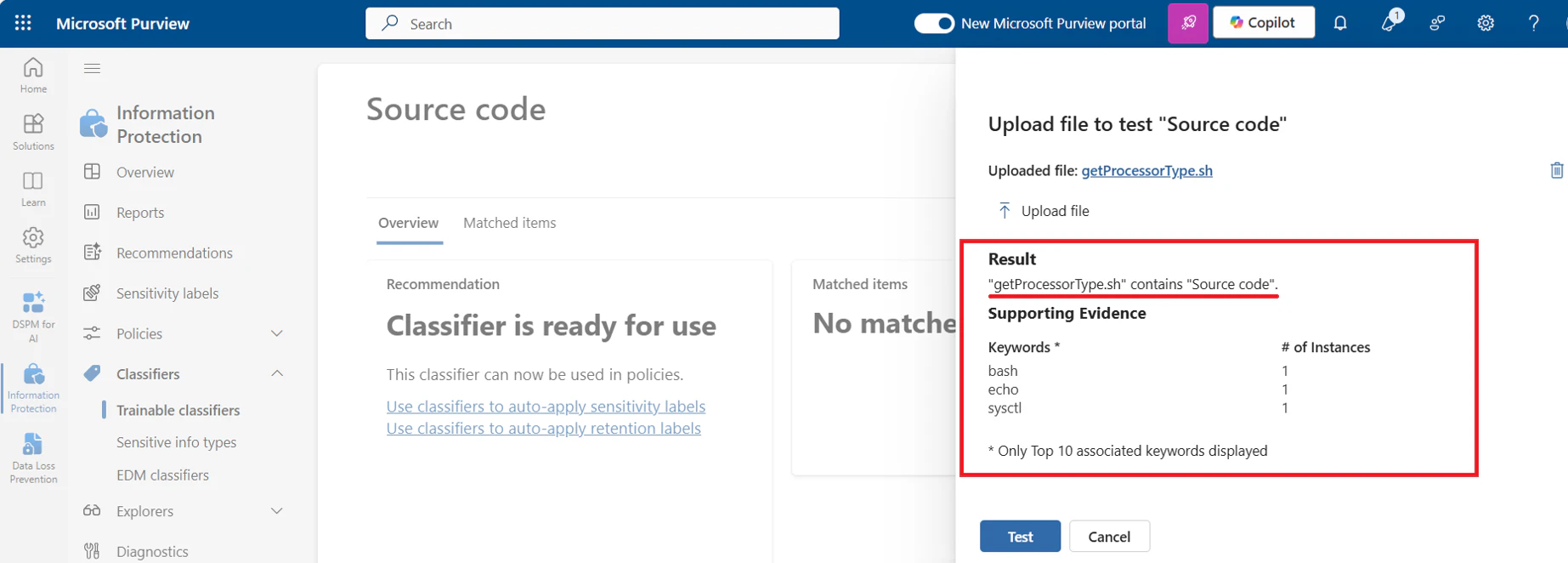The height and width of the screenshot is (563, 1568).
Task: Click the Recommendations icon
Action: pyautogui.click(x=92, y=252)
